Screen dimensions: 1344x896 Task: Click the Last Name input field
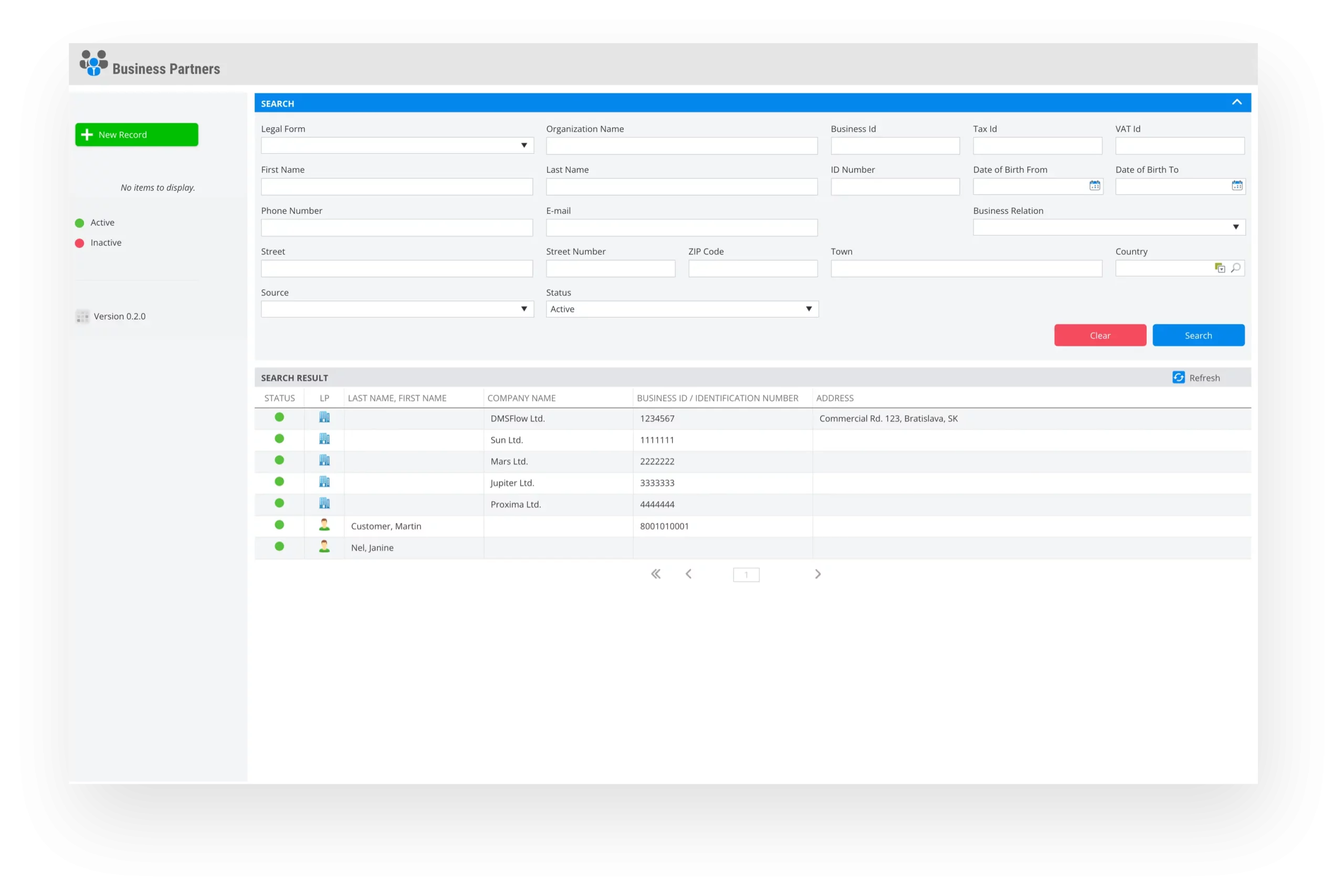682,187
